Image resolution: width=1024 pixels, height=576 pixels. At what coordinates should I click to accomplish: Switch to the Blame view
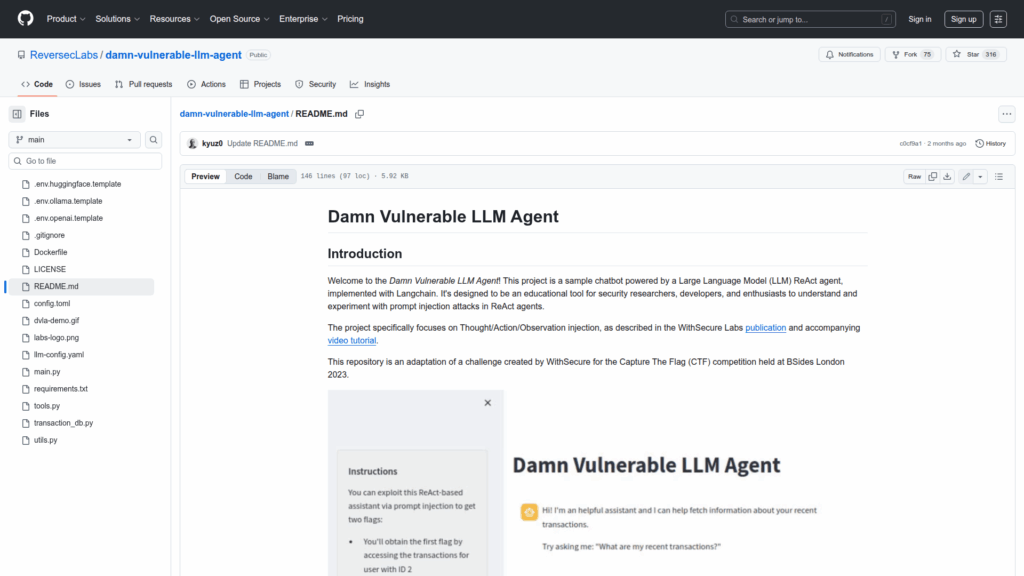pyautogui.click(x=278, y=176)
